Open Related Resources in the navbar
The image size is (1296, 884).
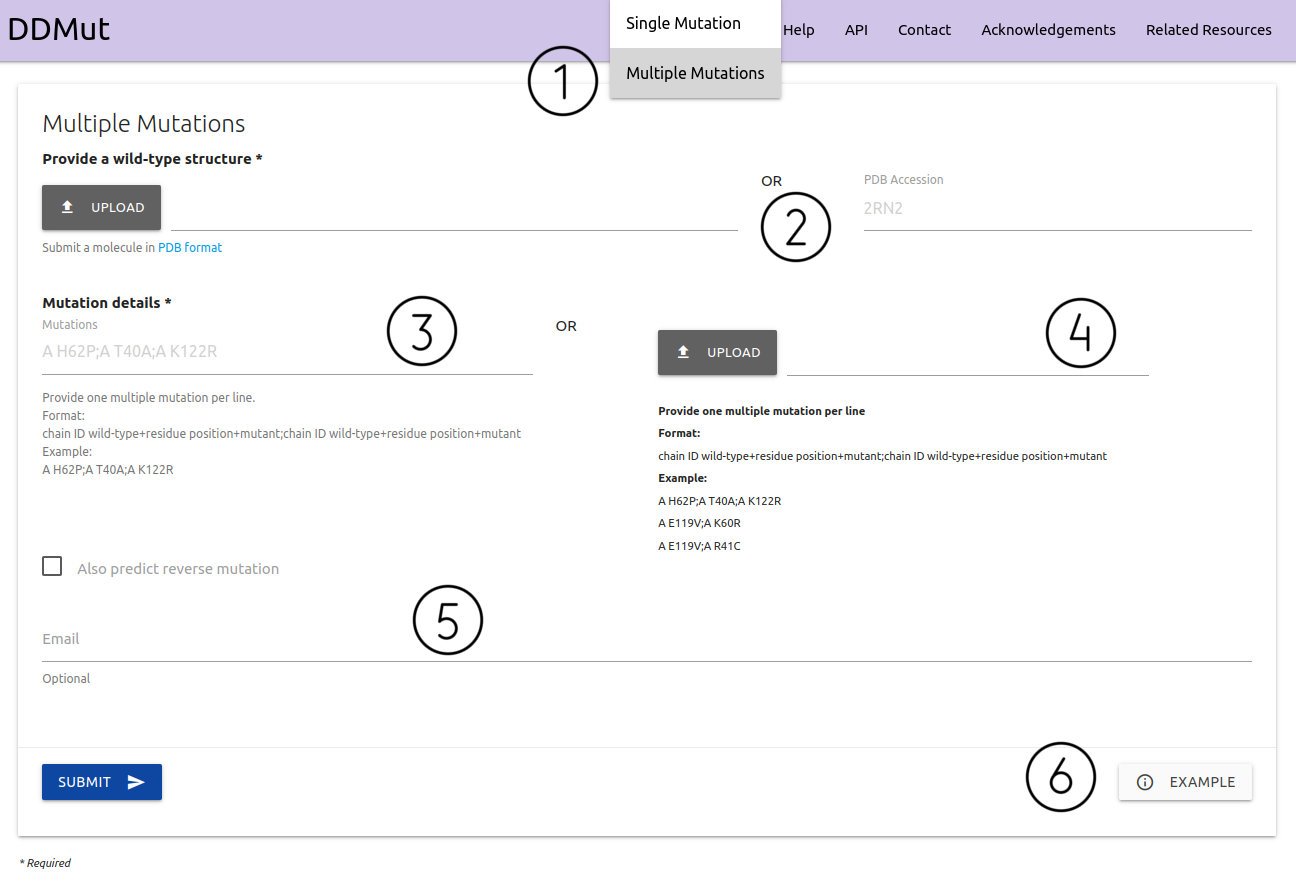[x=1208, y=30]
